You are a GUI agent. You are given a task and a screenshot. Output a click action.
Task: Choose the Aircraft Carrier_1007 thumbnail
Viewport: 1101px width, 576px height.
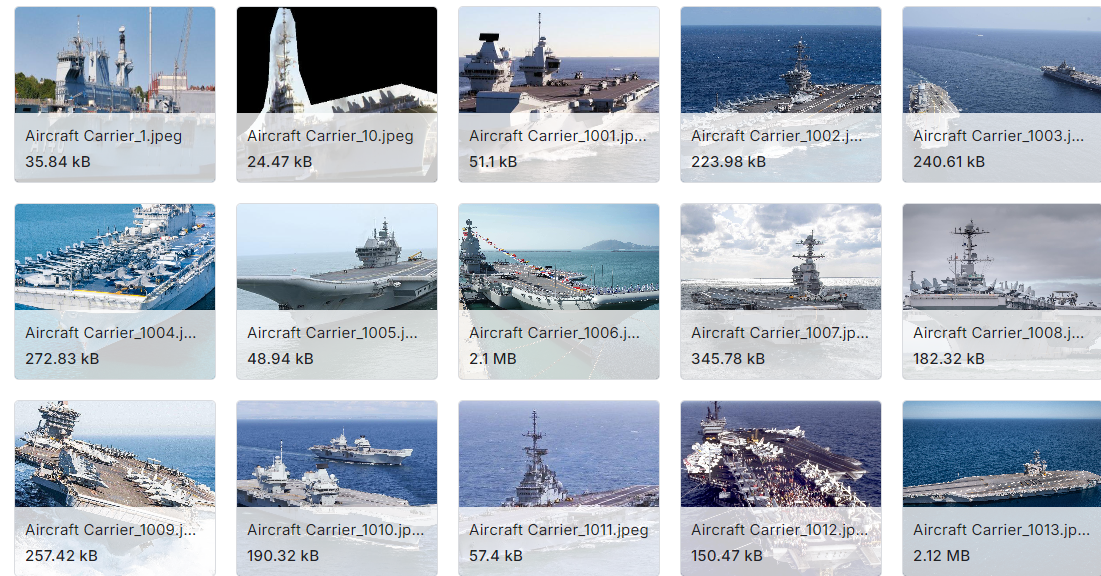[781, 292]
